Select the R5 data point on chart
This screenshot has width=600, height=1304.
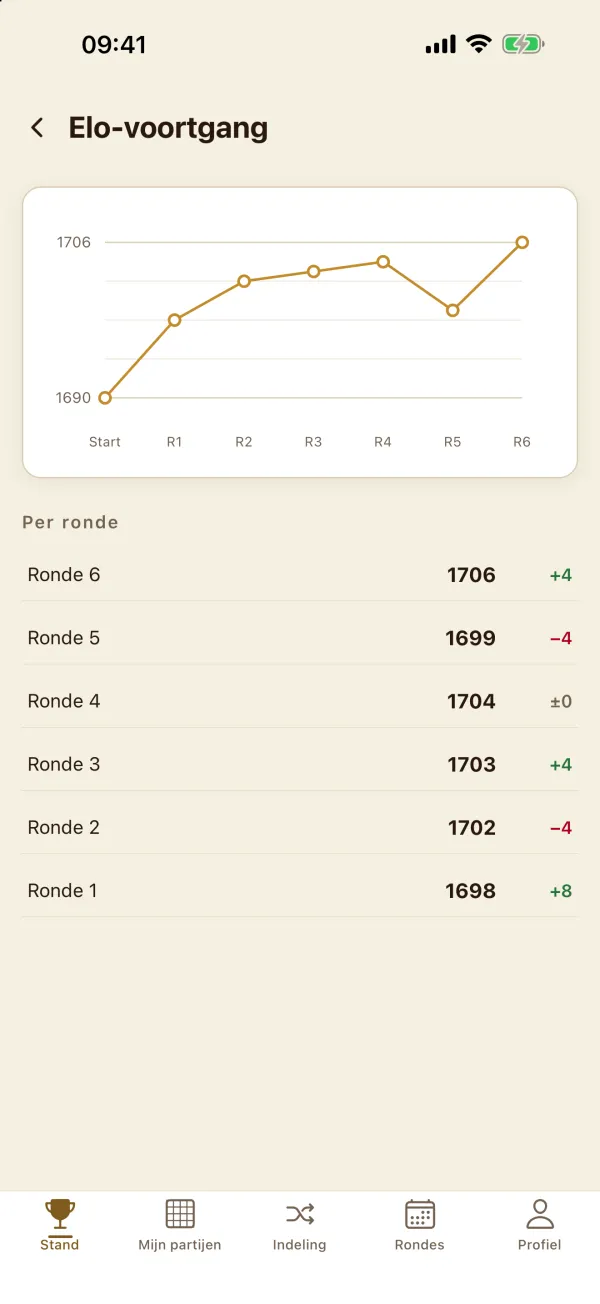pos(452,310)
